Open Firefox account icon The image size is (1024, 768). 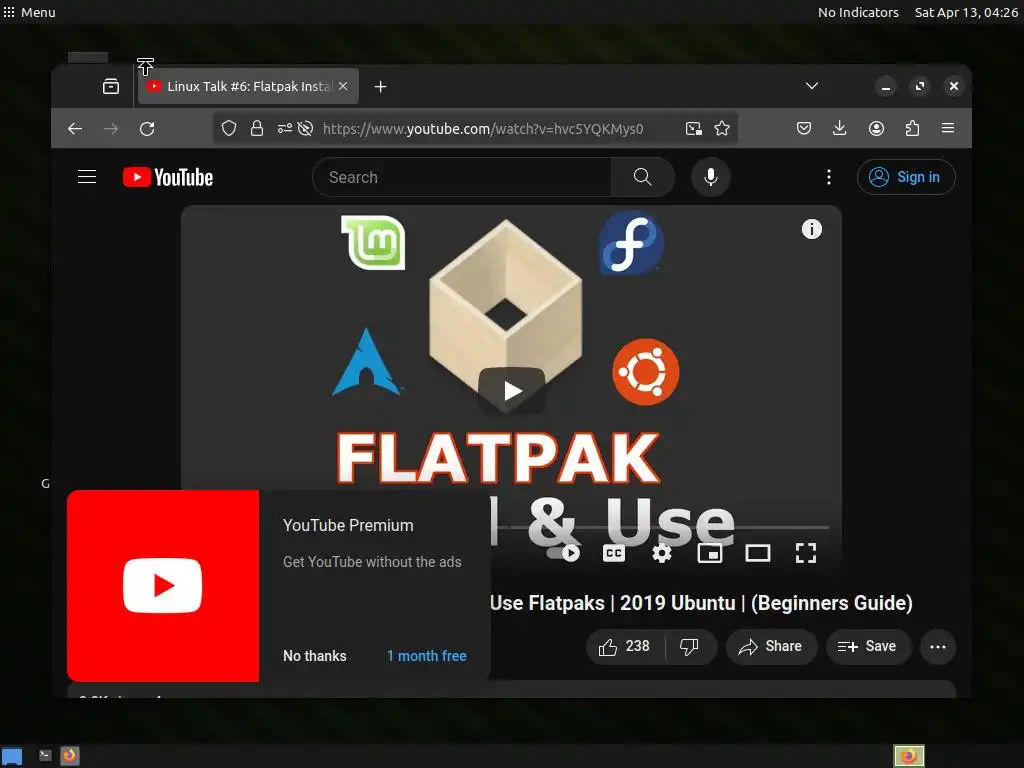click(x=876, y=129)
